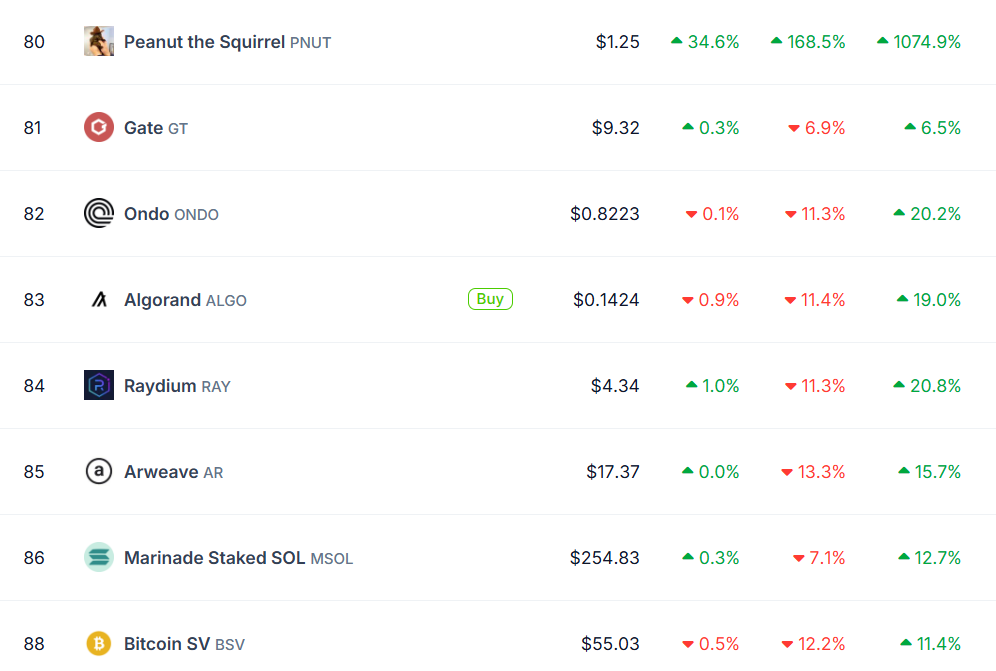Image resolution: width=996 pixels, height=671 pixels.
Task: Click the Peanut the Squirrel coin icon
Action: click(98, 42)
